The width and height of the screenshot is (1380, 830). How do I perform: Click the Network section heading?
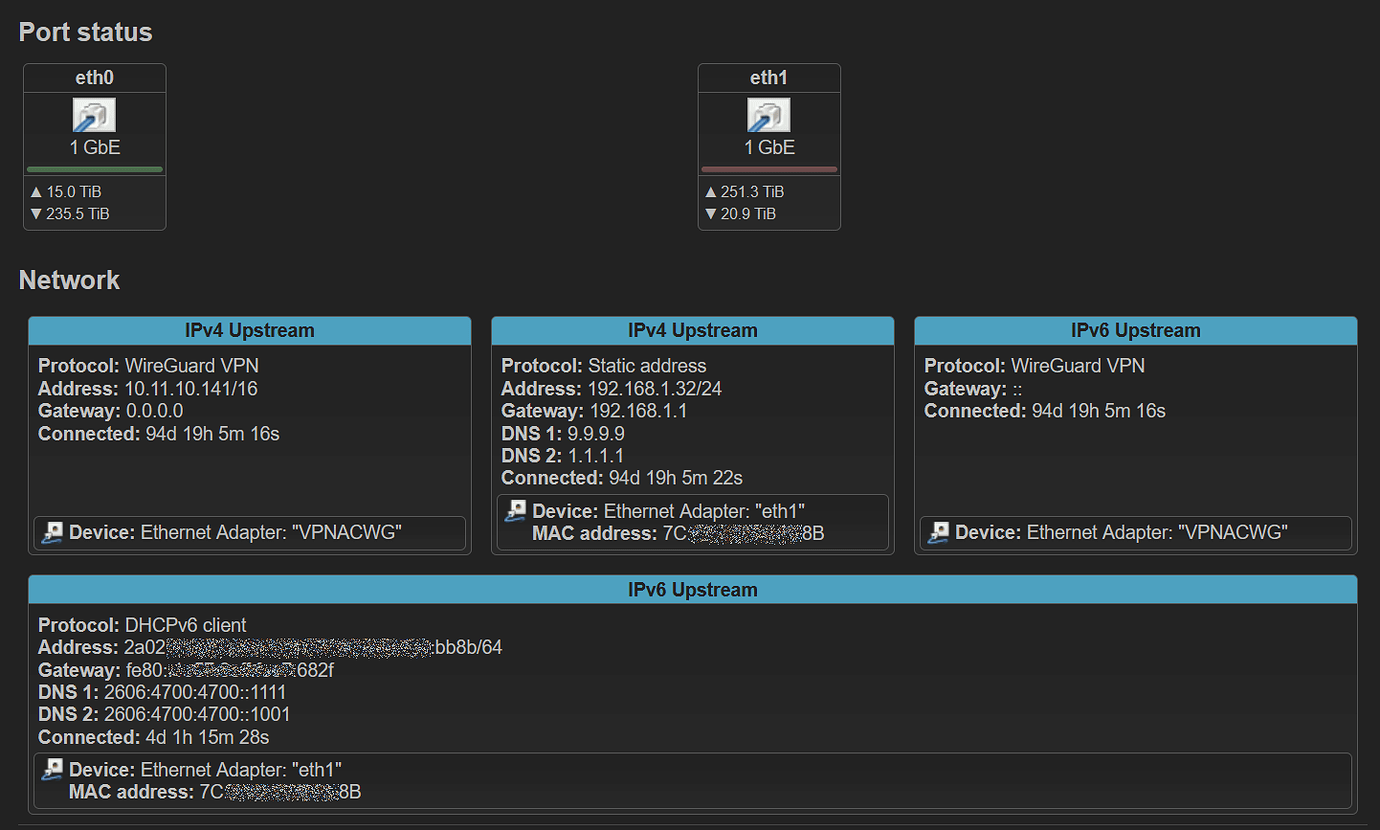(x=69, y=280)
